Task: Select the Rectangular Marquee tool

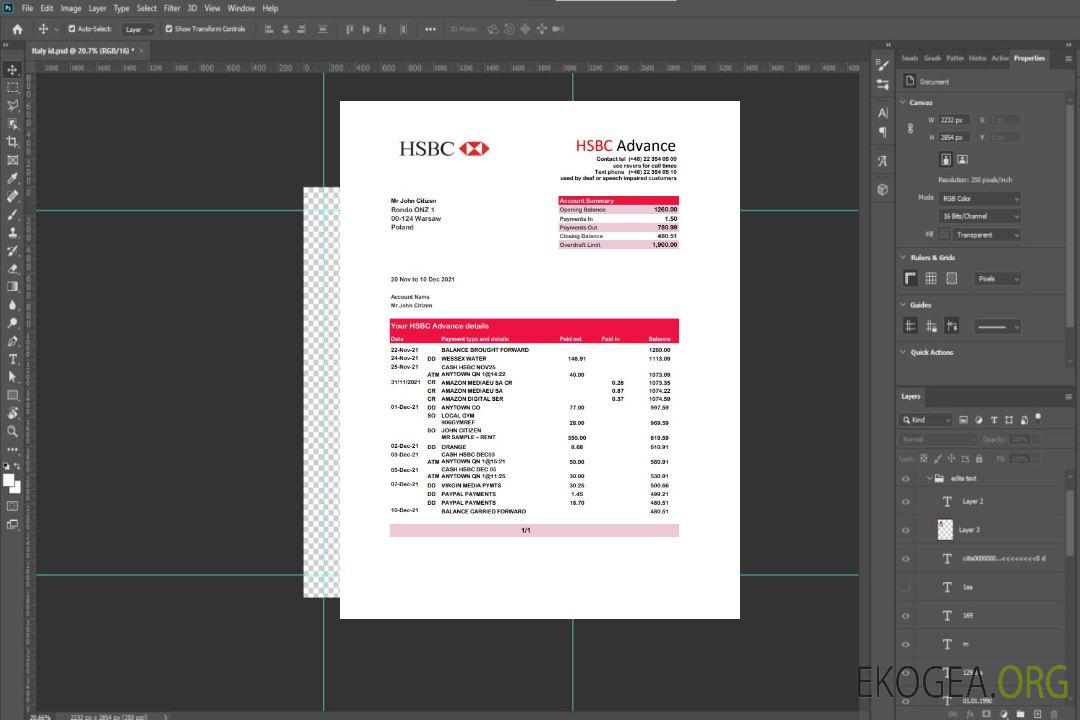Action: click(12, 88)
